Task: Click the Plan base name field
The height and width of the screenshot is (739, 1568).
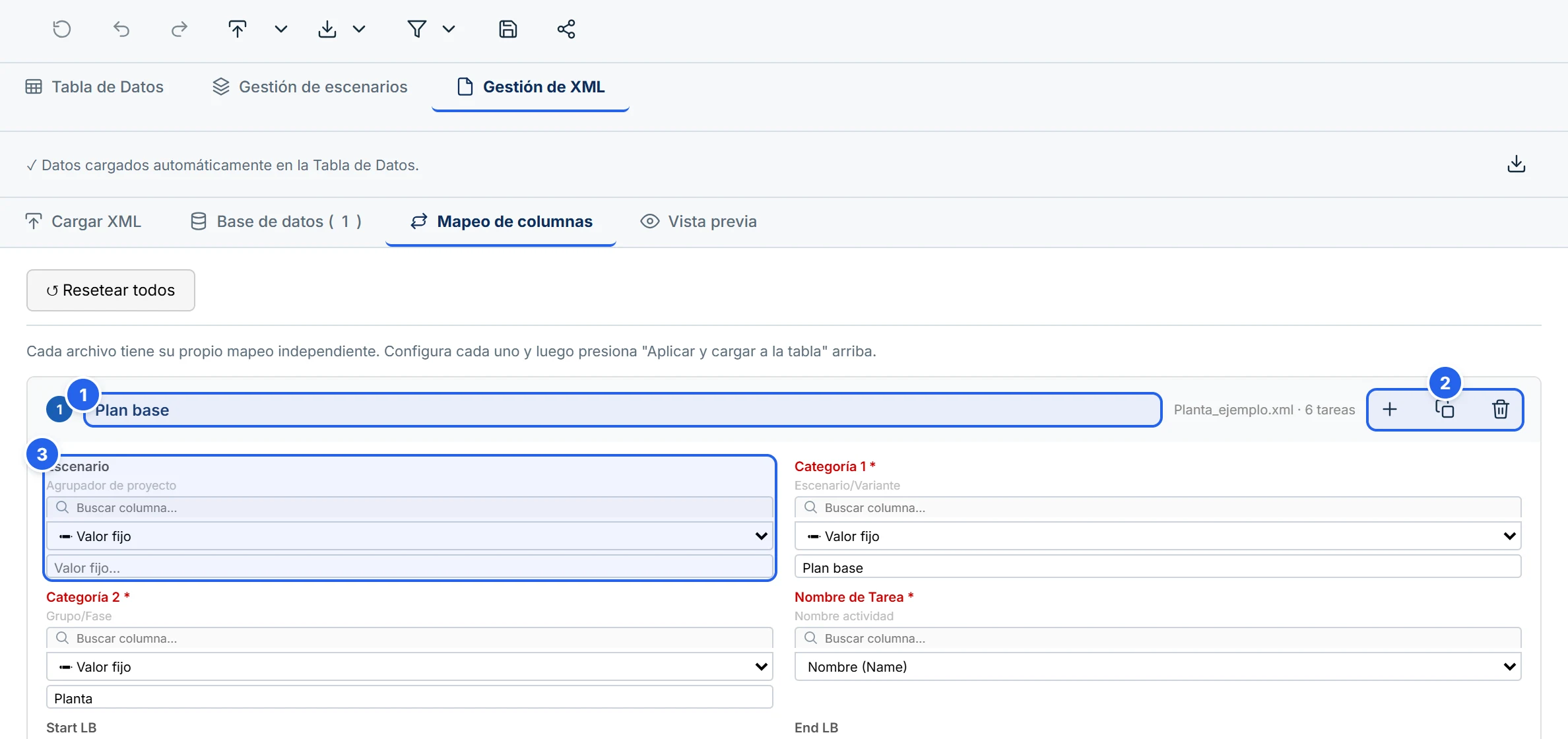Action: point(622,410)
